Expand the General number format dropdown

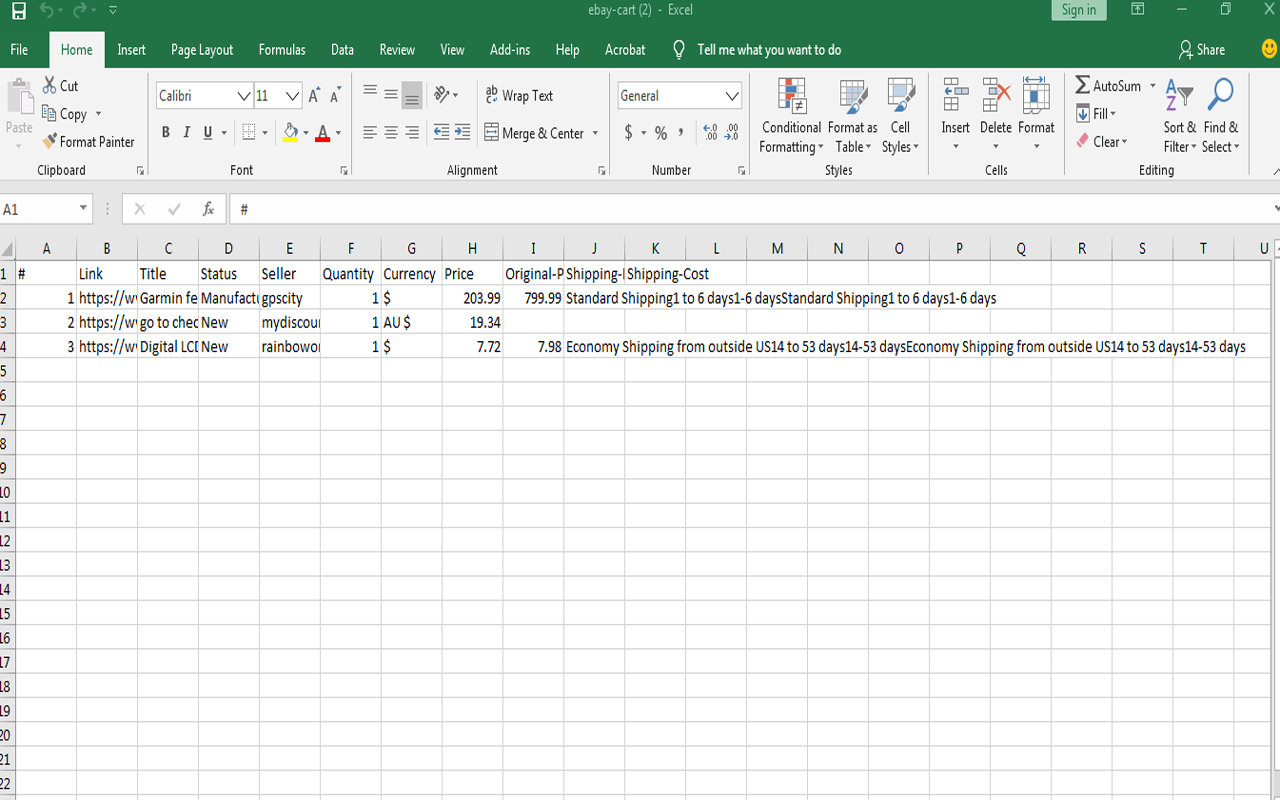tap(732, 96)
